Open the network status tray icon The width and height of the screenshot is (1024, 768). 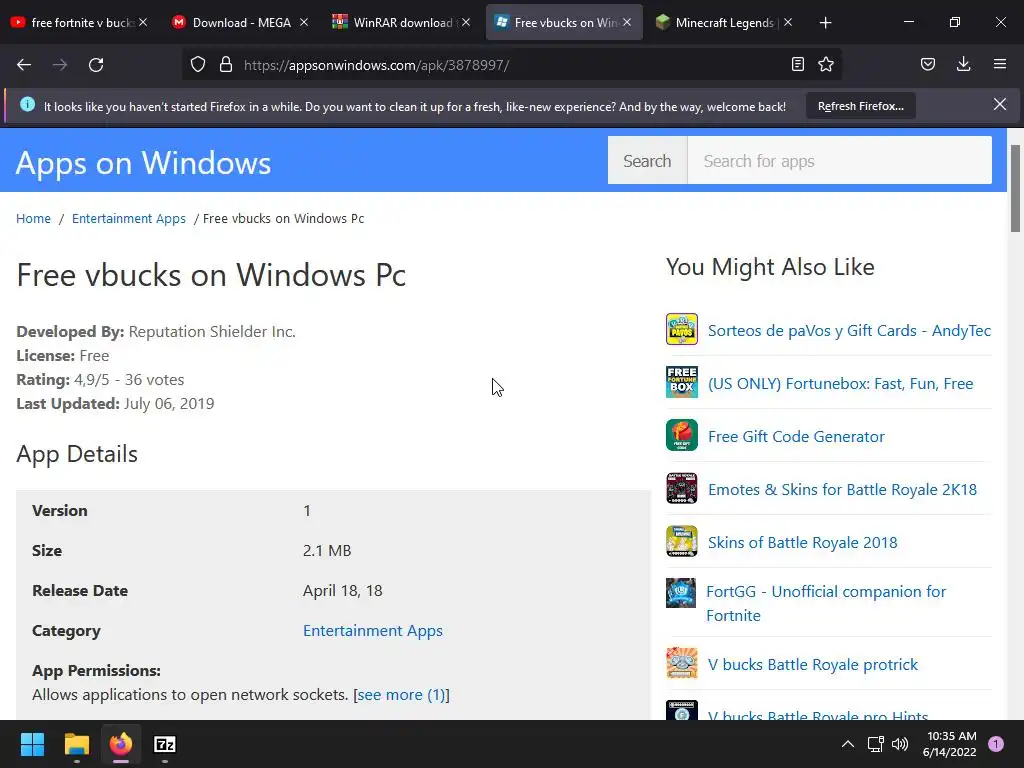click(x=875, y=744)
